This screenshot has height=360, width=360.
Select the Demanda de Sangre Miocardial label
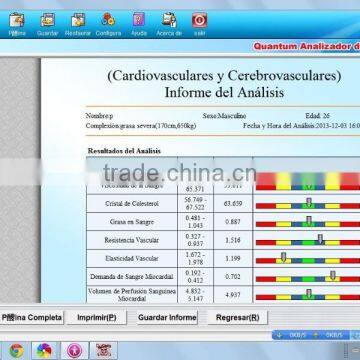pos(132,277)
